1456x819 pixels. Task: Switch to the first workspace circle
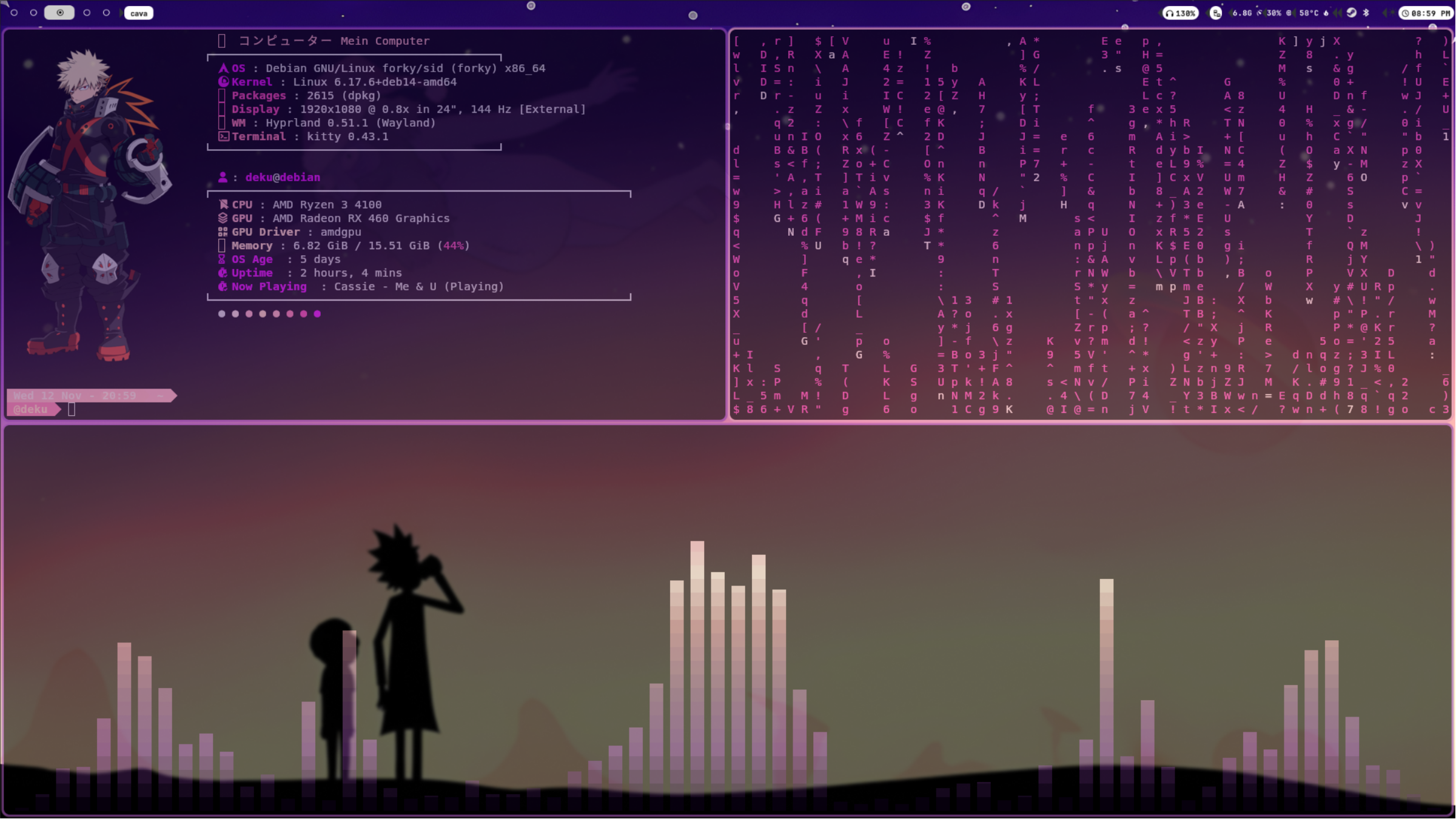(14, 13)
